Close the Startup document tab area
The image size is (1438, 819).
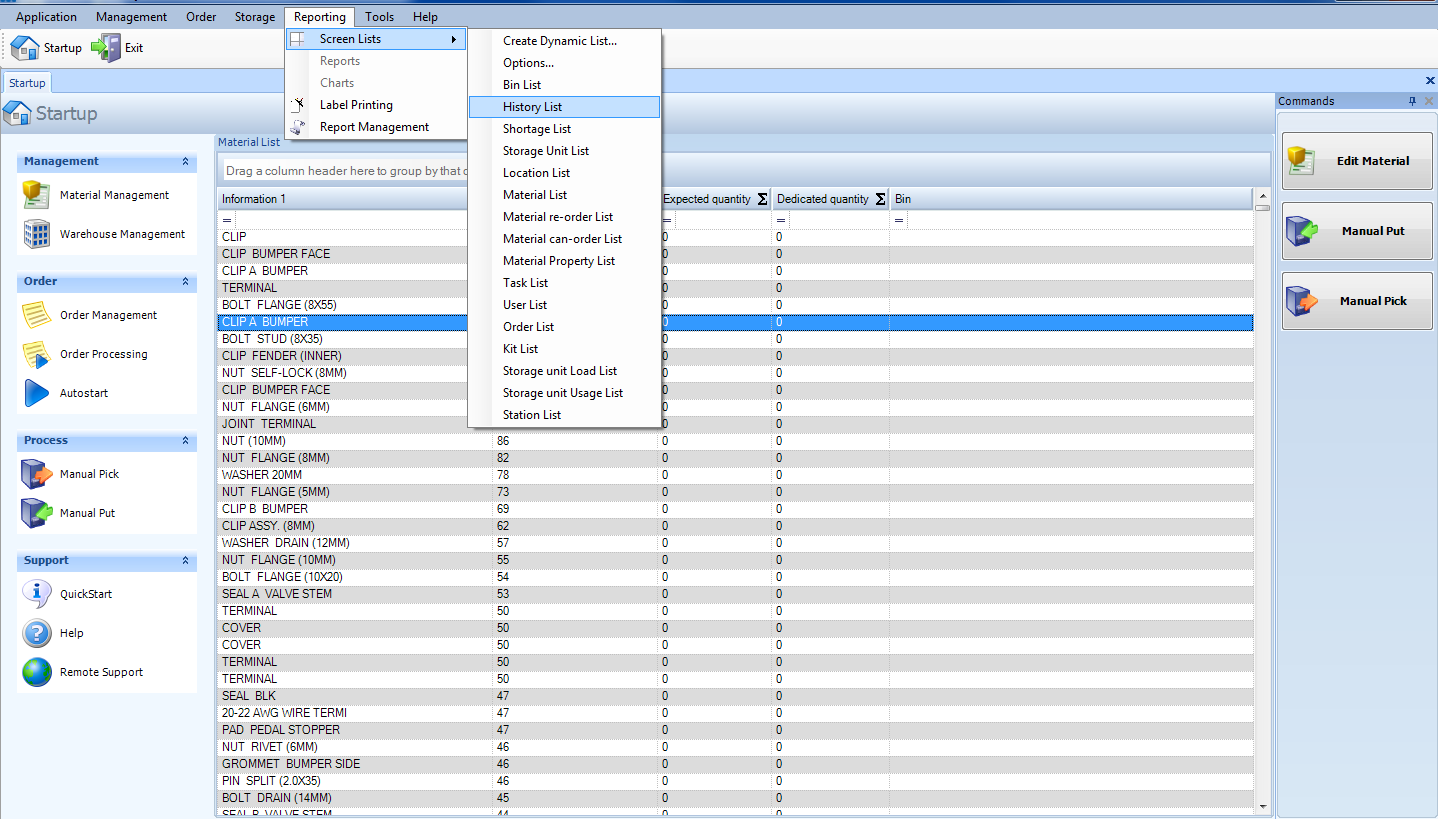1430,80
